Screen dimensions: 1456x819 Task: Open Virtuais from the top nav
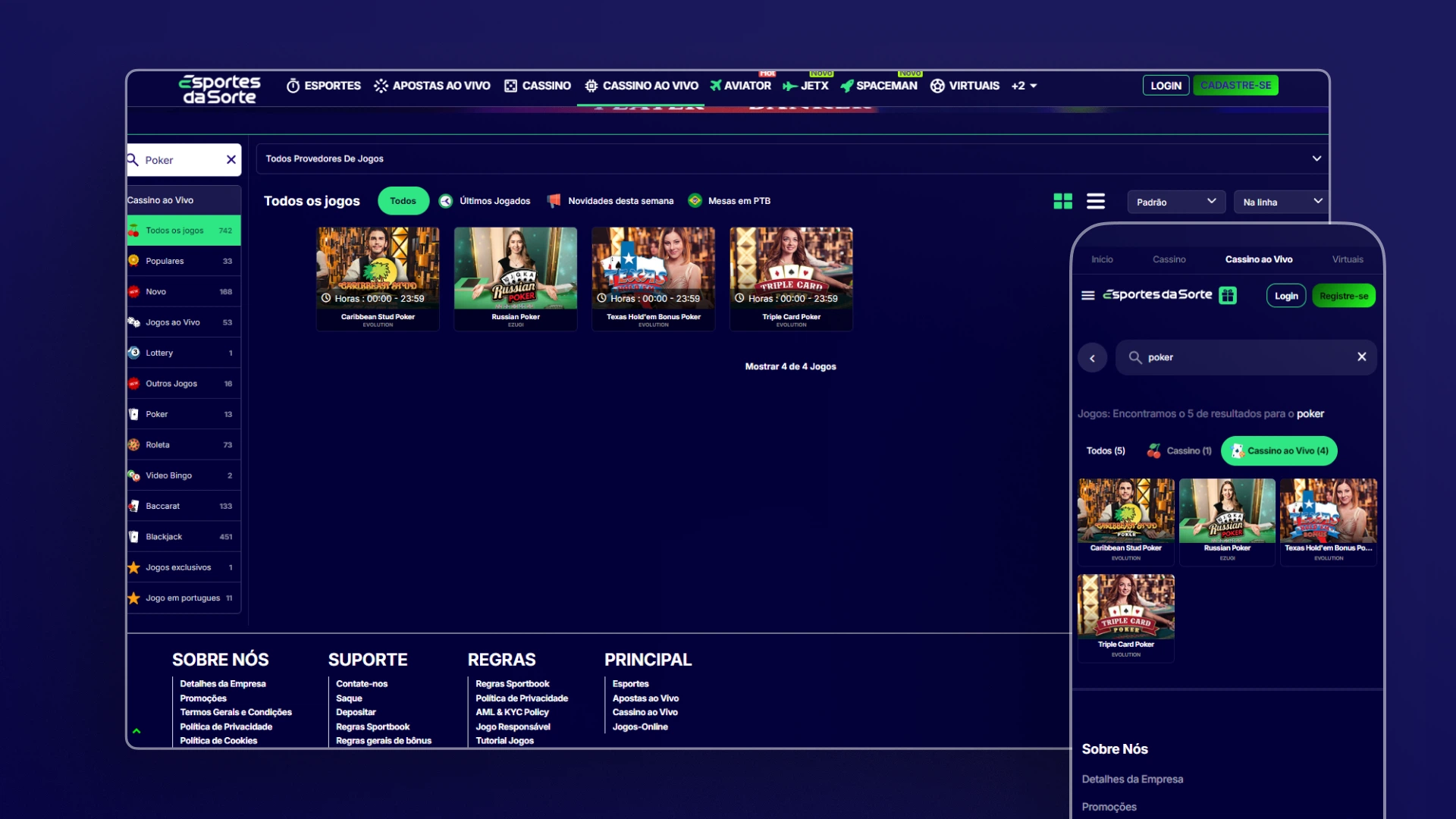tap(965, 86)
